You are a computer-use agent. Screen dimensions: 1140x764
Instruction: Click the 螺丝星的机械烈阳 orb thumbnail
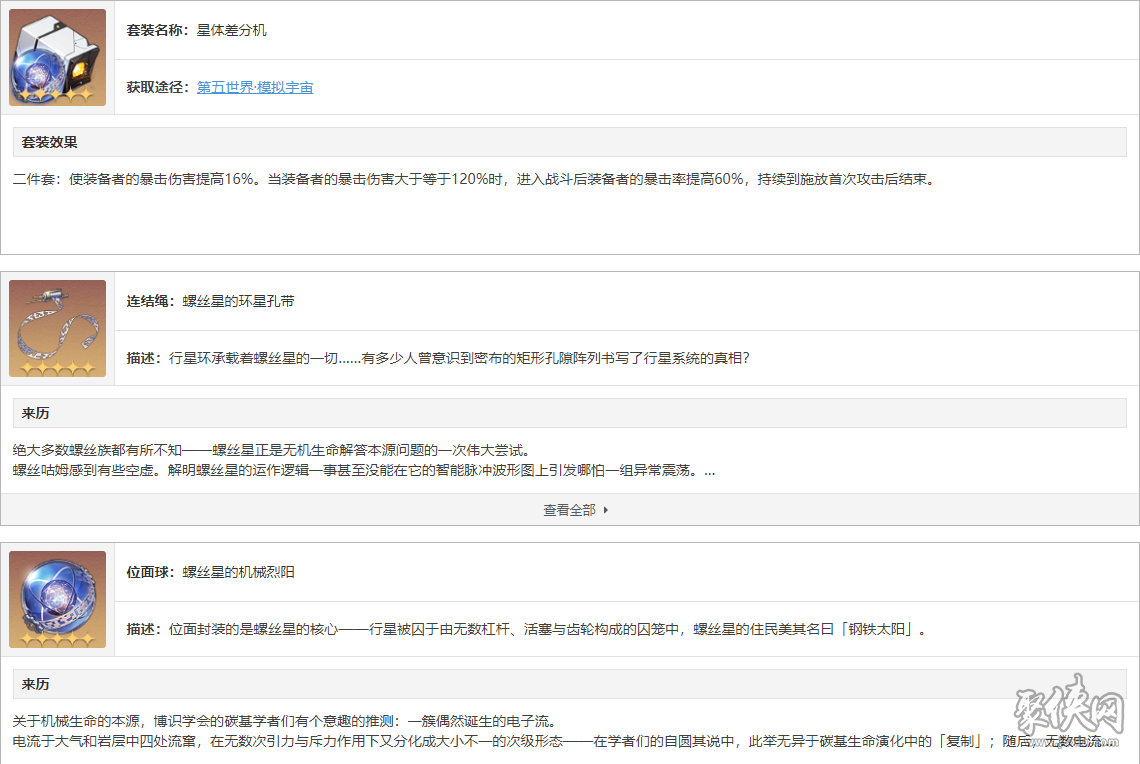(57, 600)
